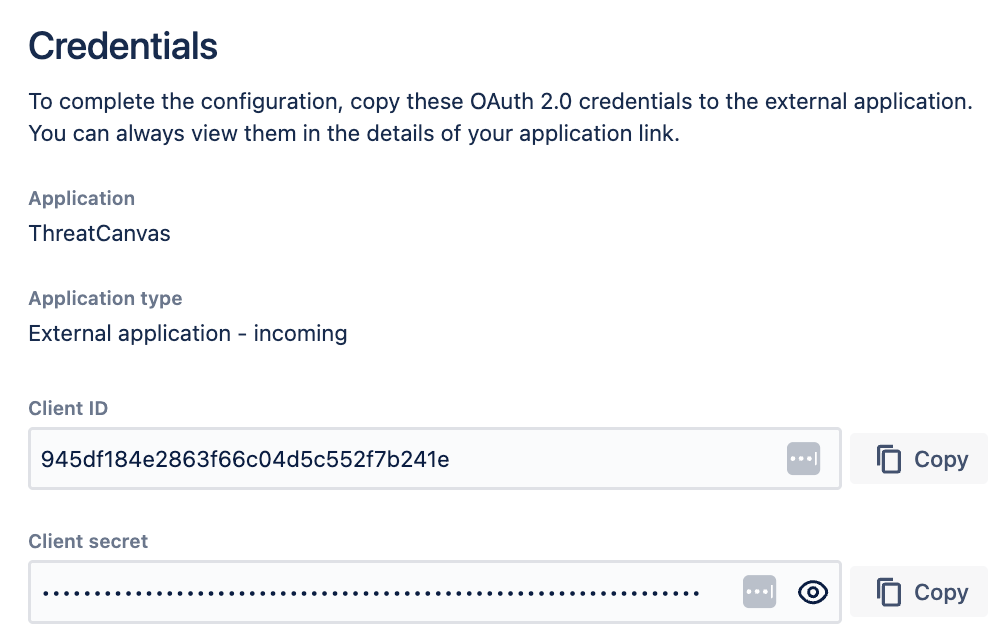Click password manager icon in Client ID field
This screenshot has height=644, width=999.
(x=803, y=459)
